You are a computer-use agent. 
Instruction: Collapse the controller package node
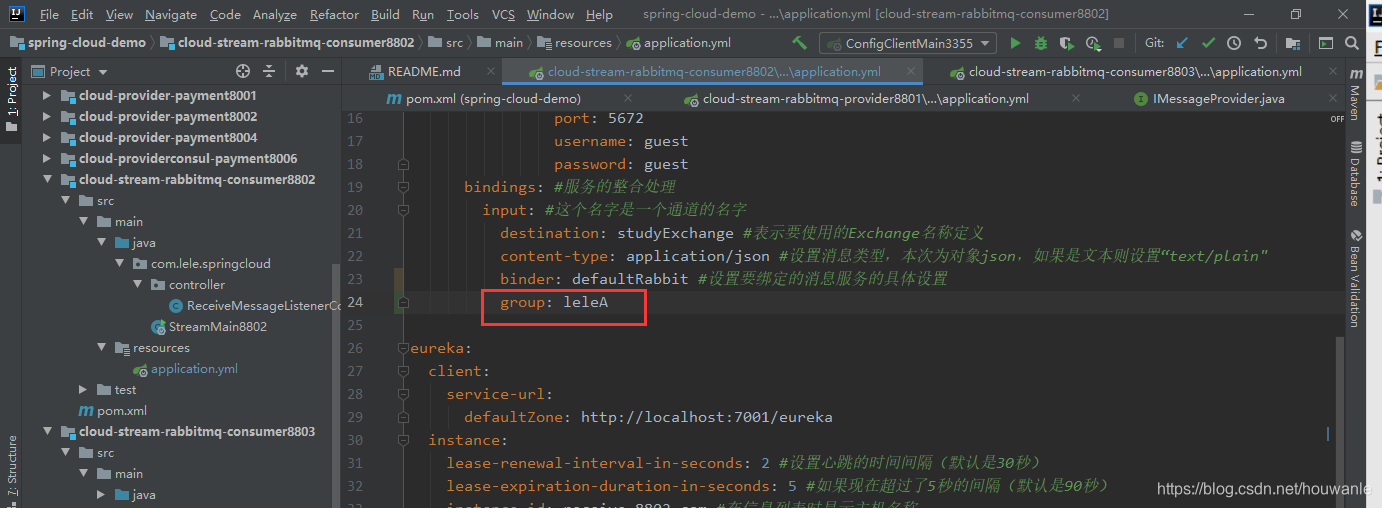click(138, 285)
